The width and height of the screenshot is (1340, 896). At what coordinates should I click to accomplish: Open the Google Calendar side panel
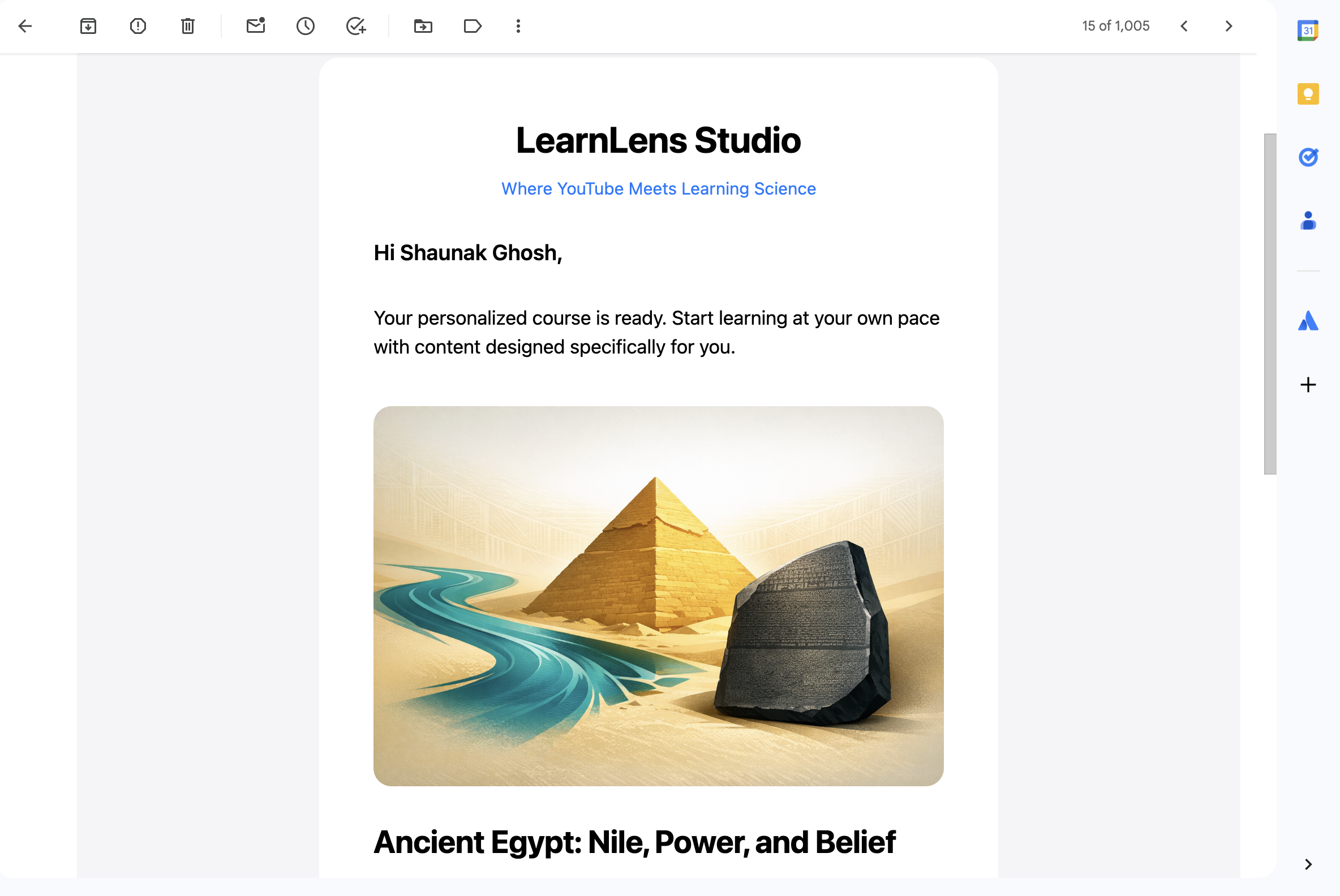1307,31
